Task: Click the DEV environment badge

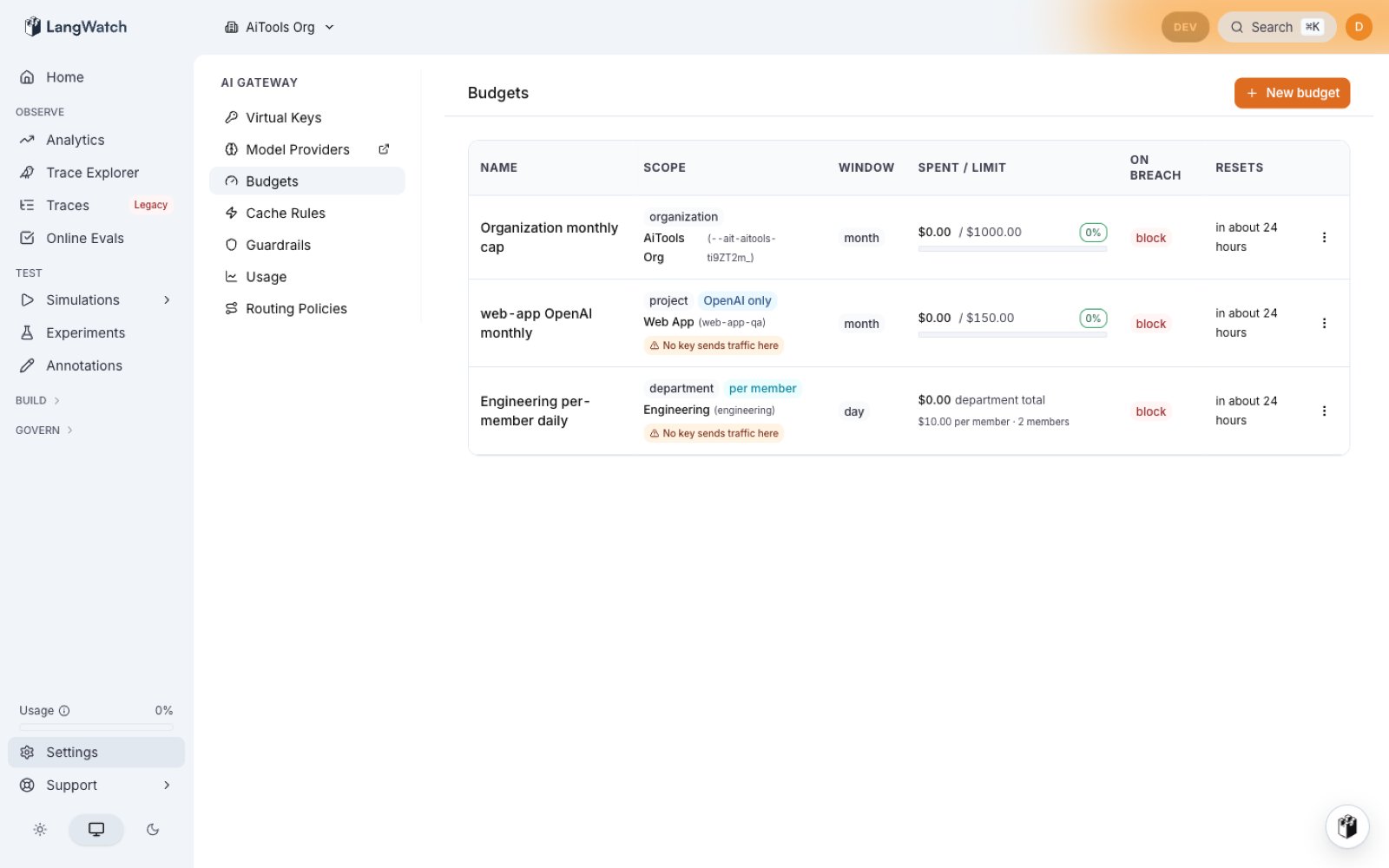Action: coord(1185,27)
